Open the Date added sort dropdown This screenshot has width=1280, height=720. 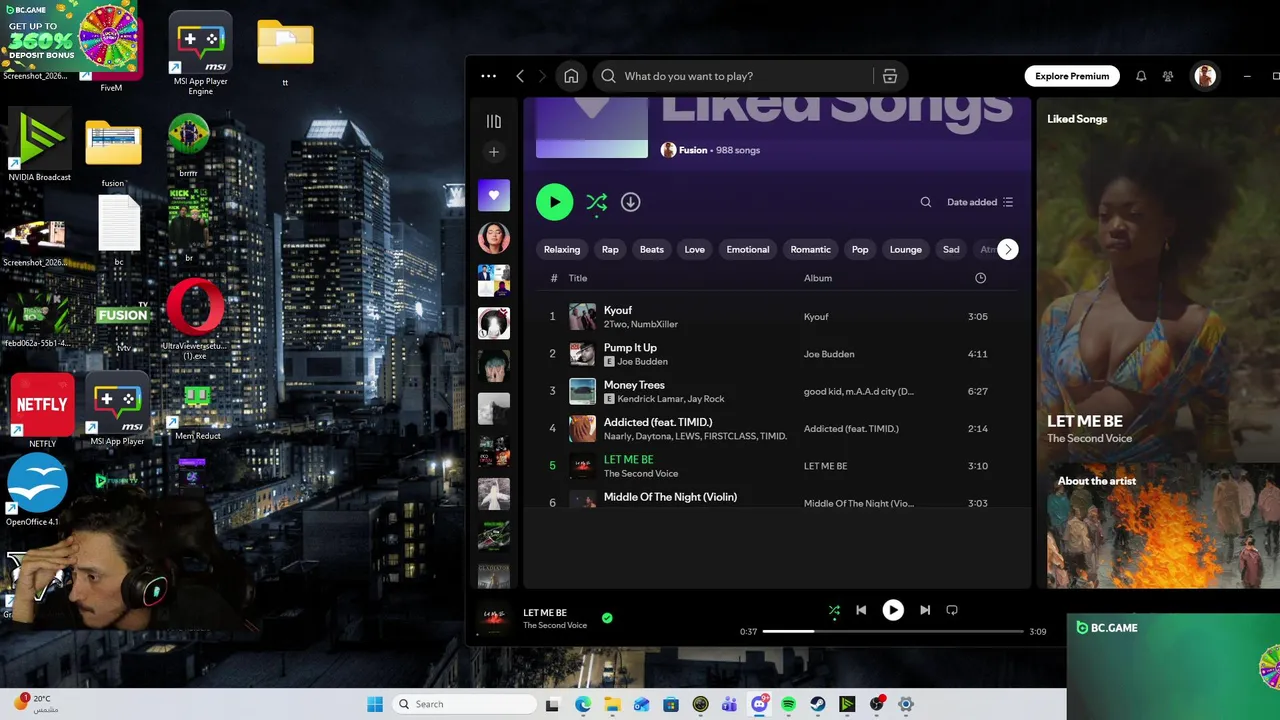(x=980, y=202)
